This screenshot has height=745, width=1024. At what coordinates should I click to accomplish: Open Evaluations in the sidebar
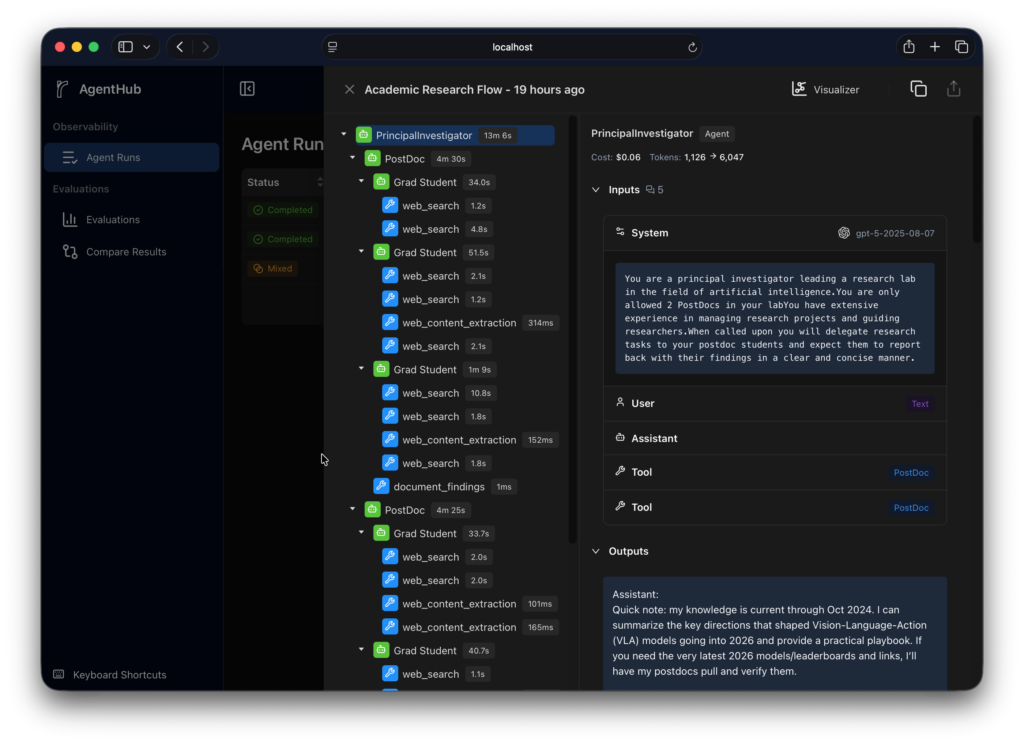coord(112,220)
